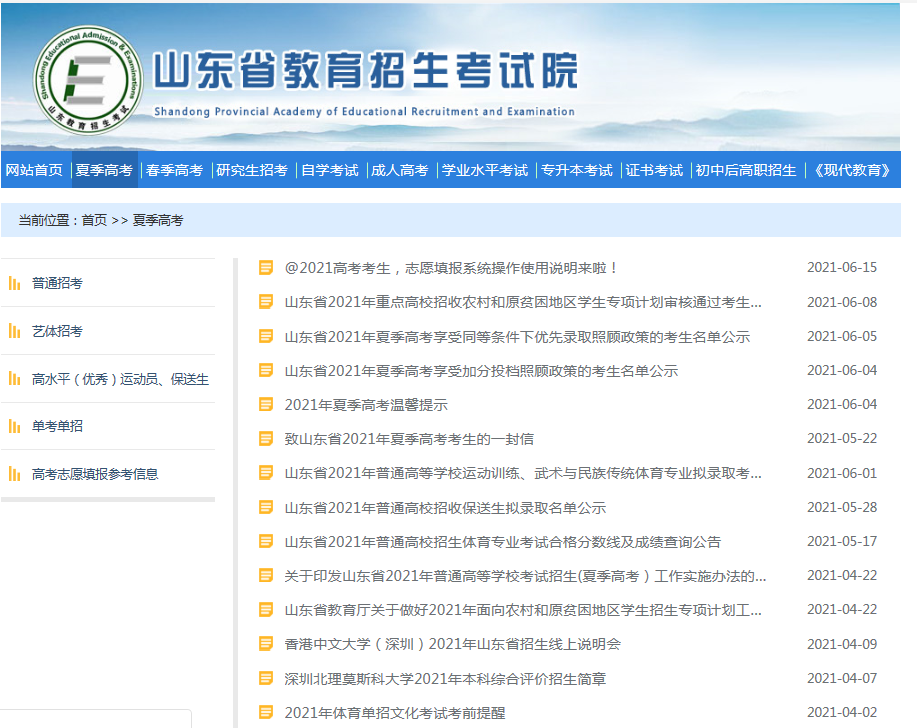Click English subtitle Shandong Provincial Academy
The height and width of the screenshot is (728, 917).
(364, 111)
